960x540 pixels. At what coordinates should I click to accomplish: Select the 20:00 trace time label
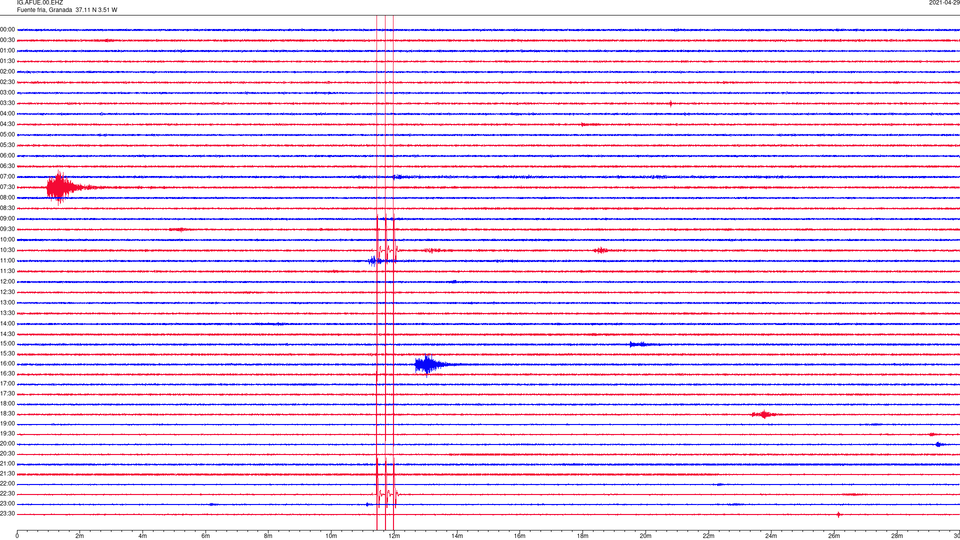7,444
